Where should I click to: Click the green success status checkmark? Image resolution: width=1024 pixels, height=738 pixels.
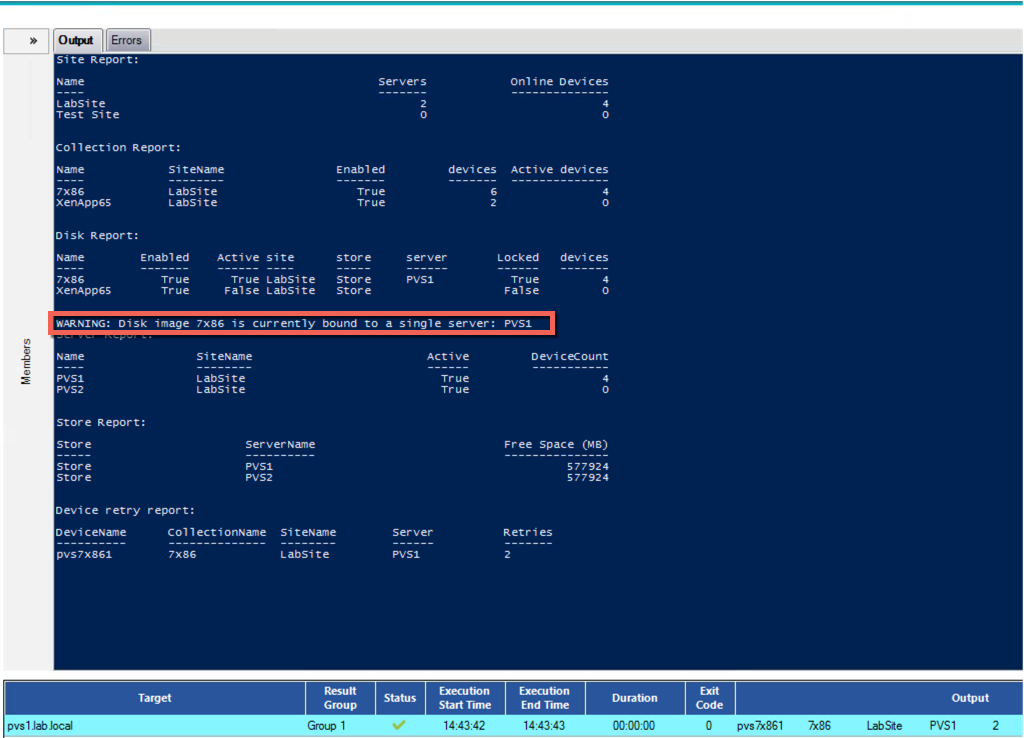[399, 725]
